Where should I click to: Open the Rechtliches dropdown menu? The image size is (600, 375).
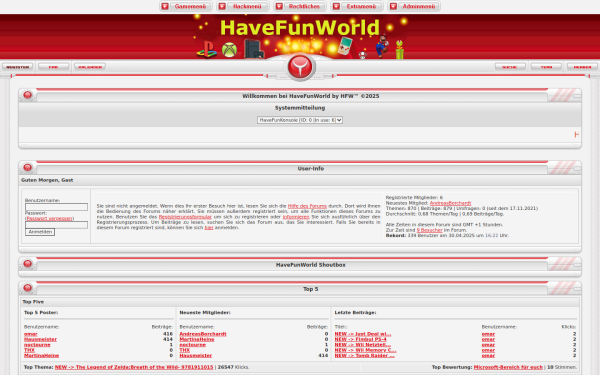[300, 6]
